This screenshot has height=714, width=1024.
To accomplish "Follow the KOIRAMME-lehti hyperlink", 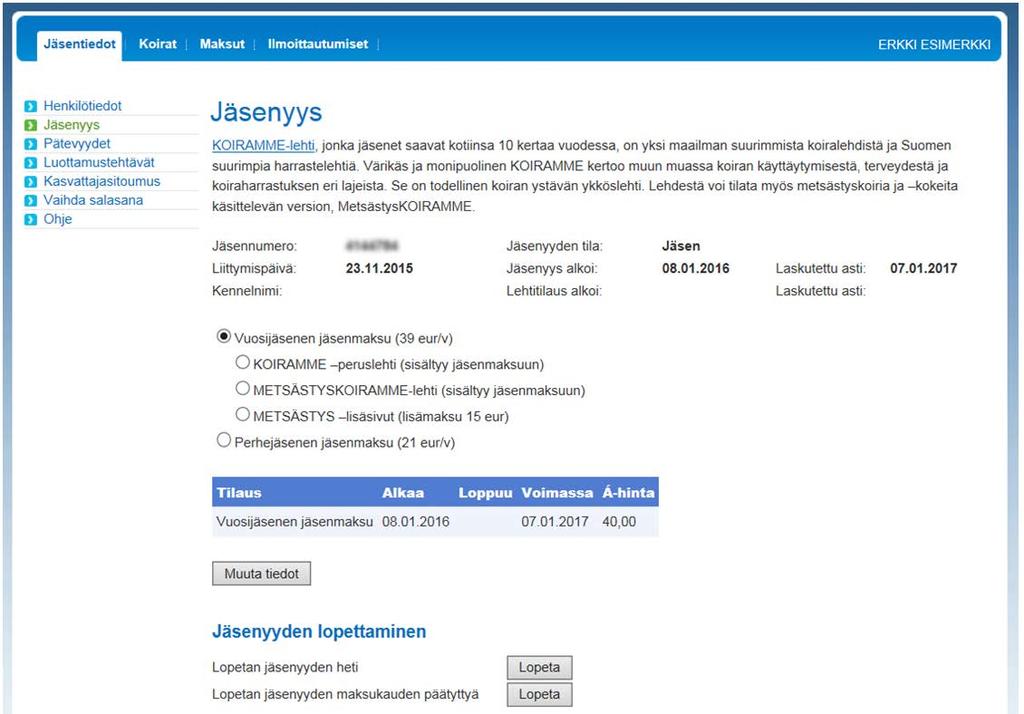I will [263, 146].
